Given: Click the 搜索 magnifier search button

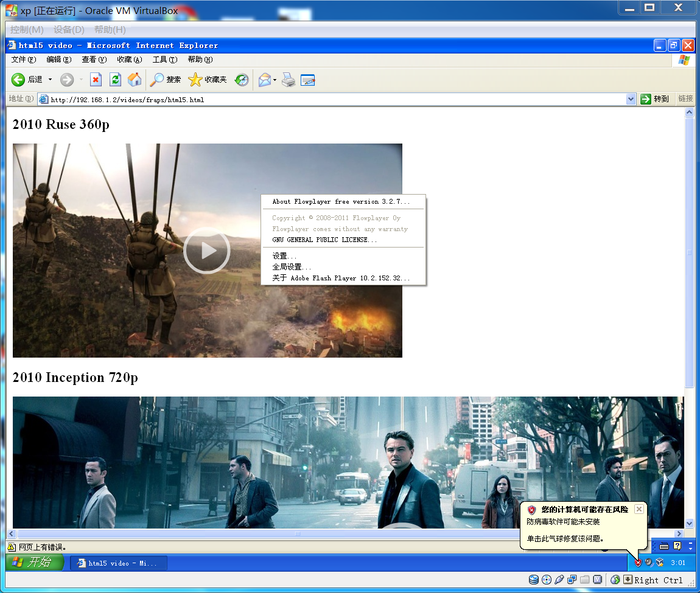Looking at the screenshot, I should click(x=165, y=80).
